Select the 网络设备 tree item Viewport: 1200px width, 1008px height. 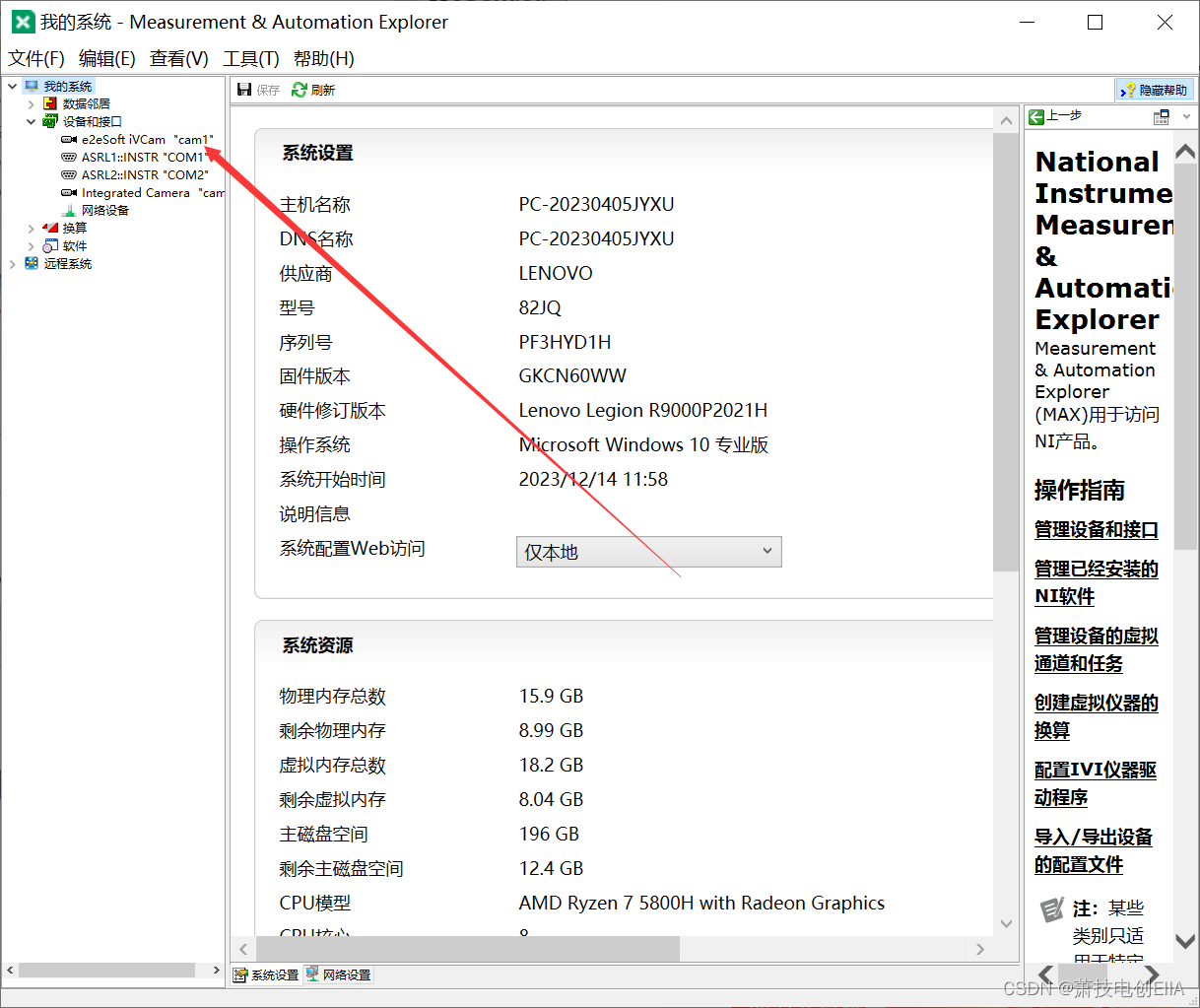pyautogui.click(x=105, y=211)
